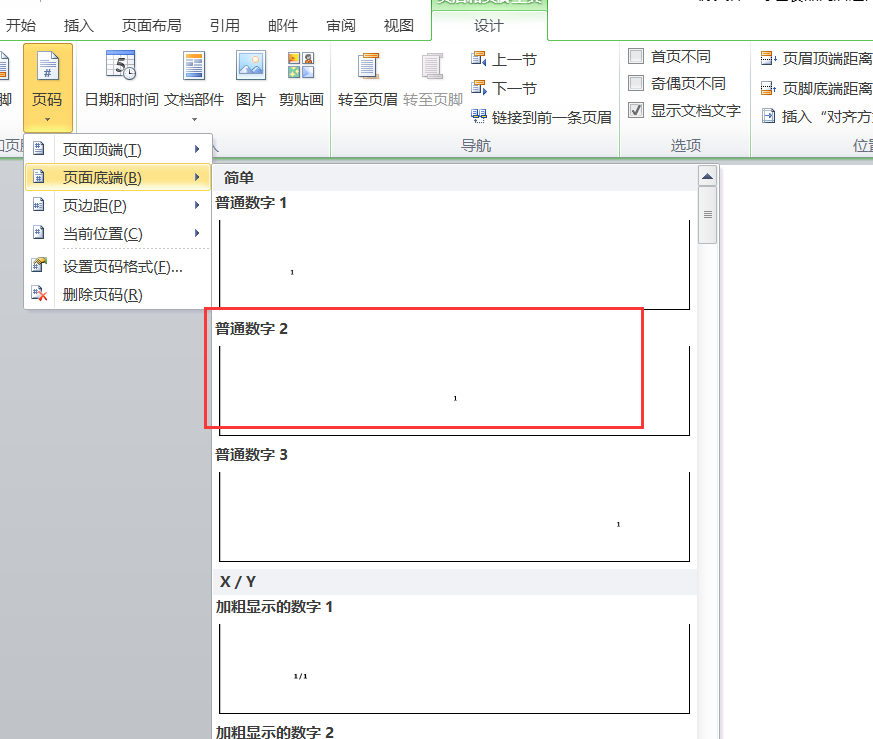Click the 删除页码 icon

tap(39, 293)
